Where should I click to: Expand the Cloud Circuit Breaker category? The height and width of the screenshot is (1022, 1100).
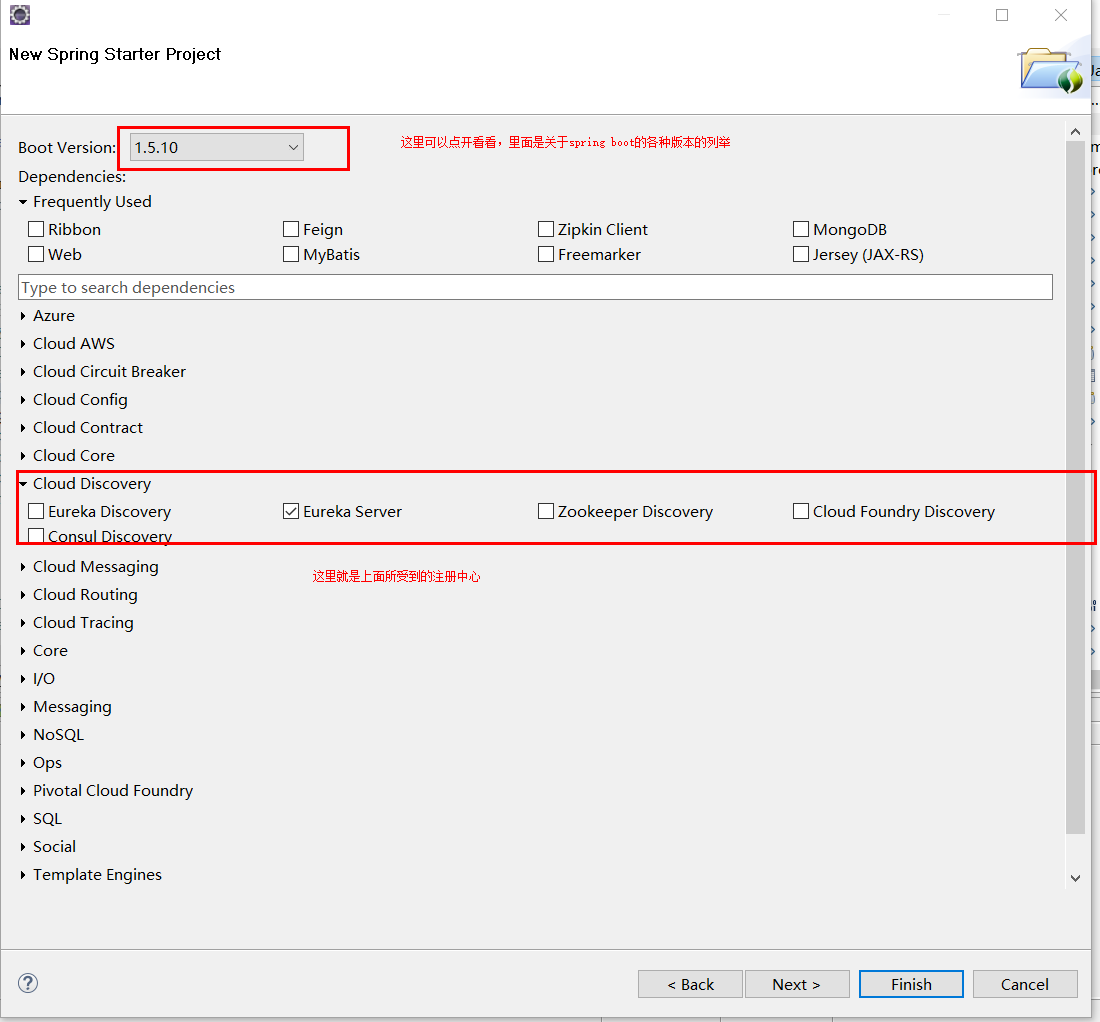click(23, 372)
